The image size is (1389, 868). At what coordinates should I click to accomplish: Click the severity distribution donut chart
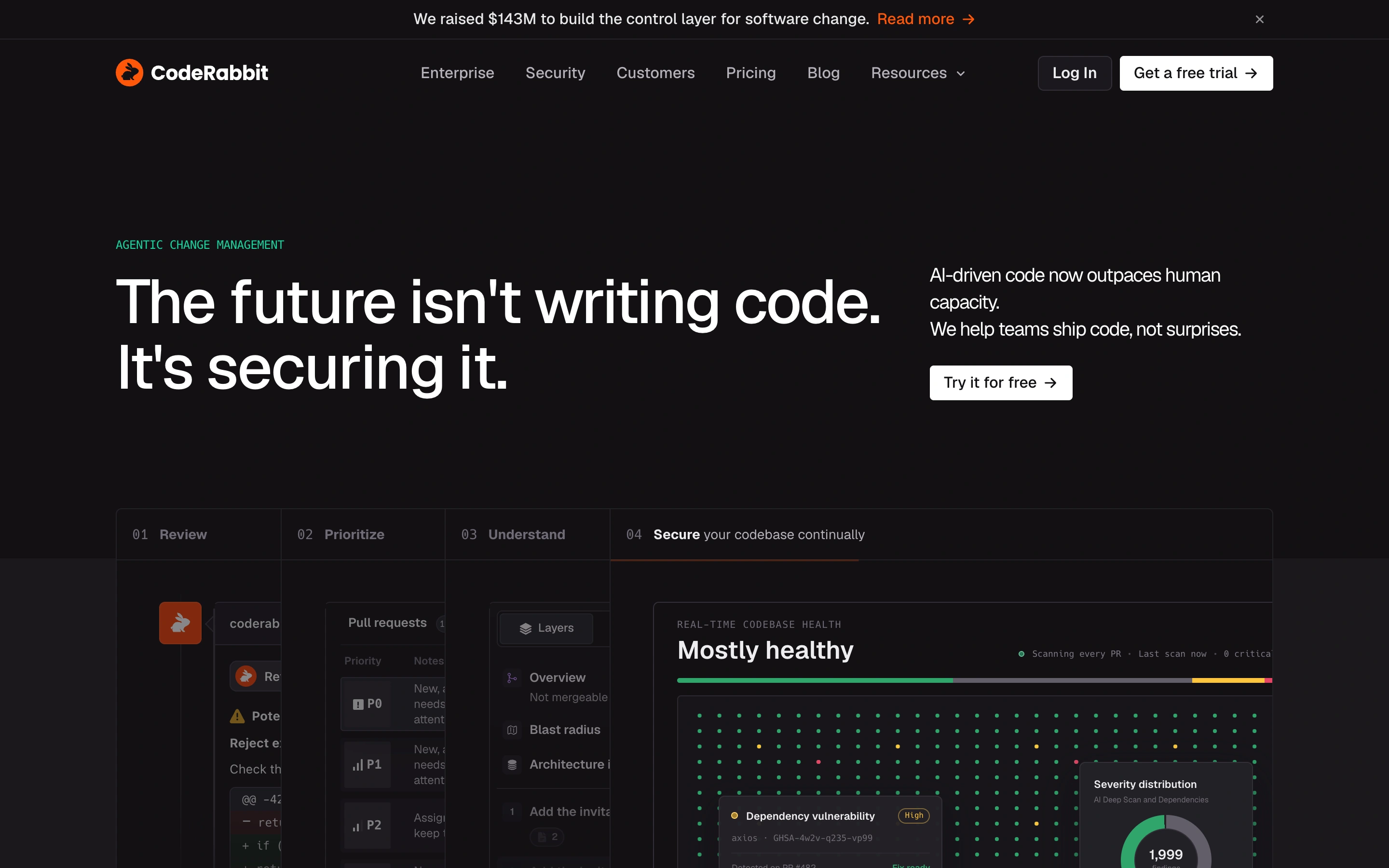tap(1166, 841)
